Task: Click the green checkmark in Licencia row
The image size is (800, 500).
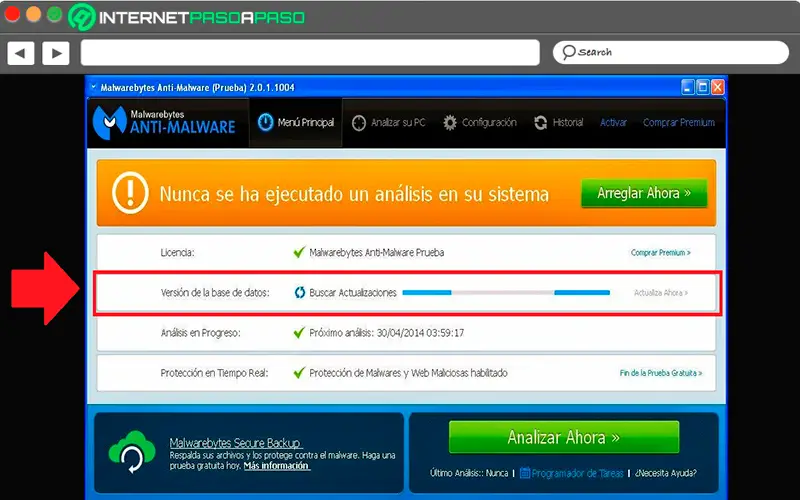Action: [x=299, y=252]
